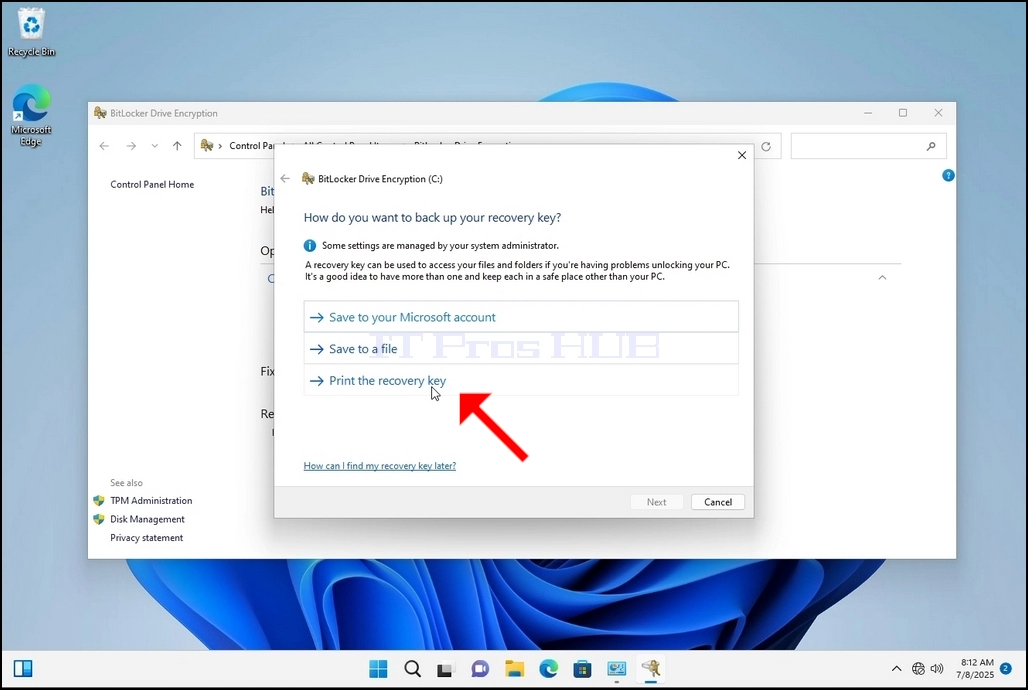Viewport: 1028px width, 690px height.
Task: Open the notification badge in the taskbar
Action: [1006, 668]
